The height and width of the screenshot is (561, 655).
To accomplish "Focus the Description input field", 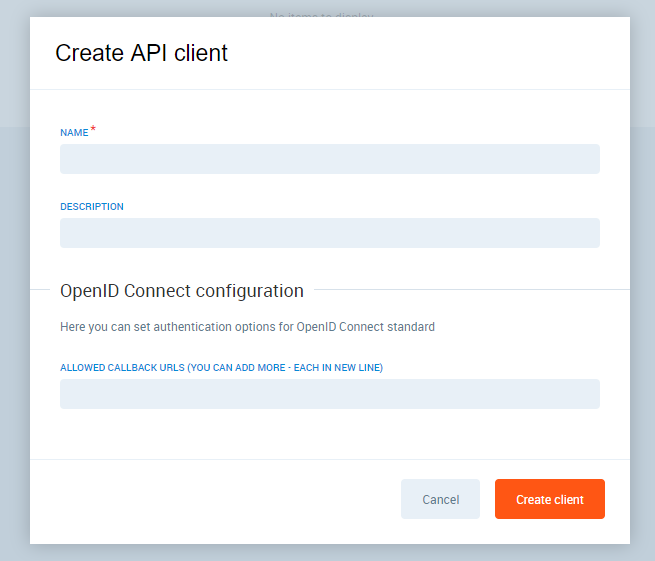I will coord(330,233).
